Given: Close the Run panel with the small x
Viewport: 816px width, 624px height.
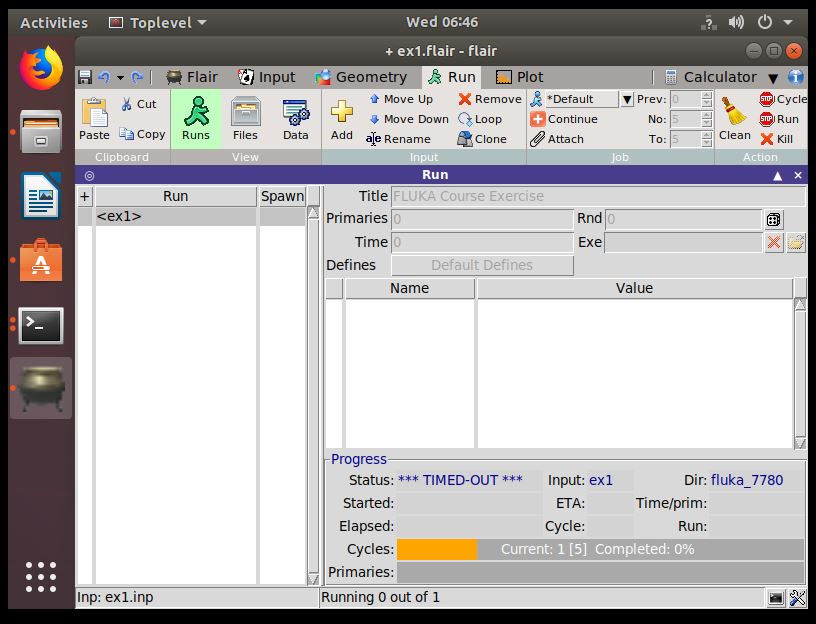Looking at the screenshot, I should 798,175.
